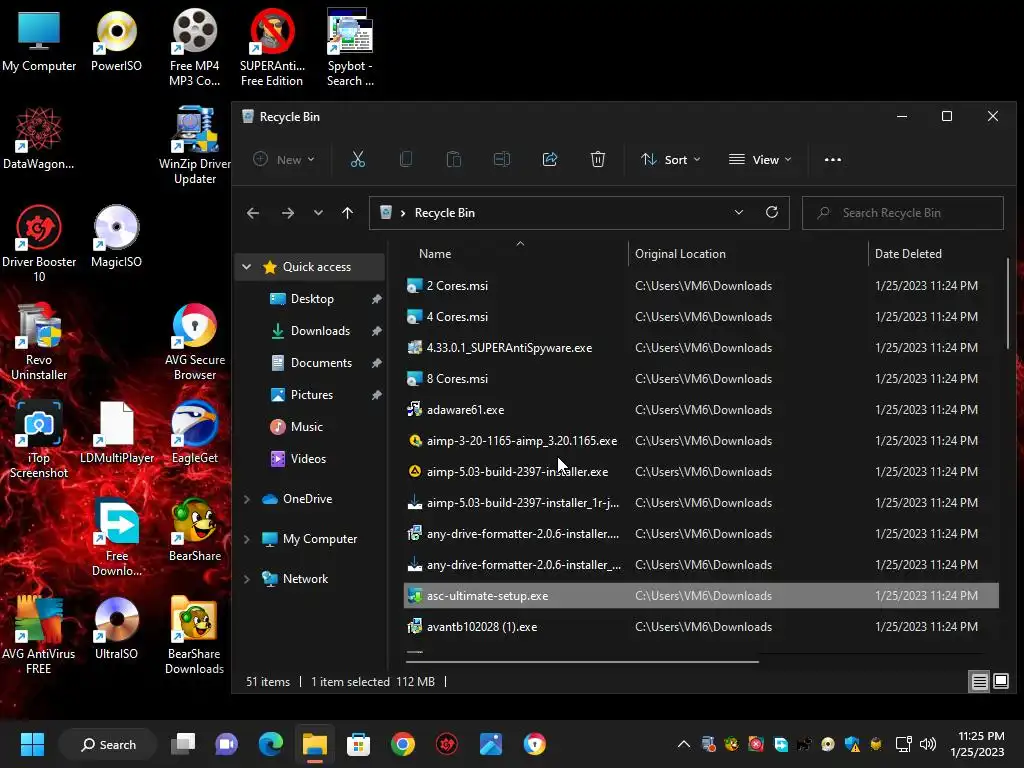Select SUPERAntiSpyware Free Edition desktop icon

tap(272, 48)
